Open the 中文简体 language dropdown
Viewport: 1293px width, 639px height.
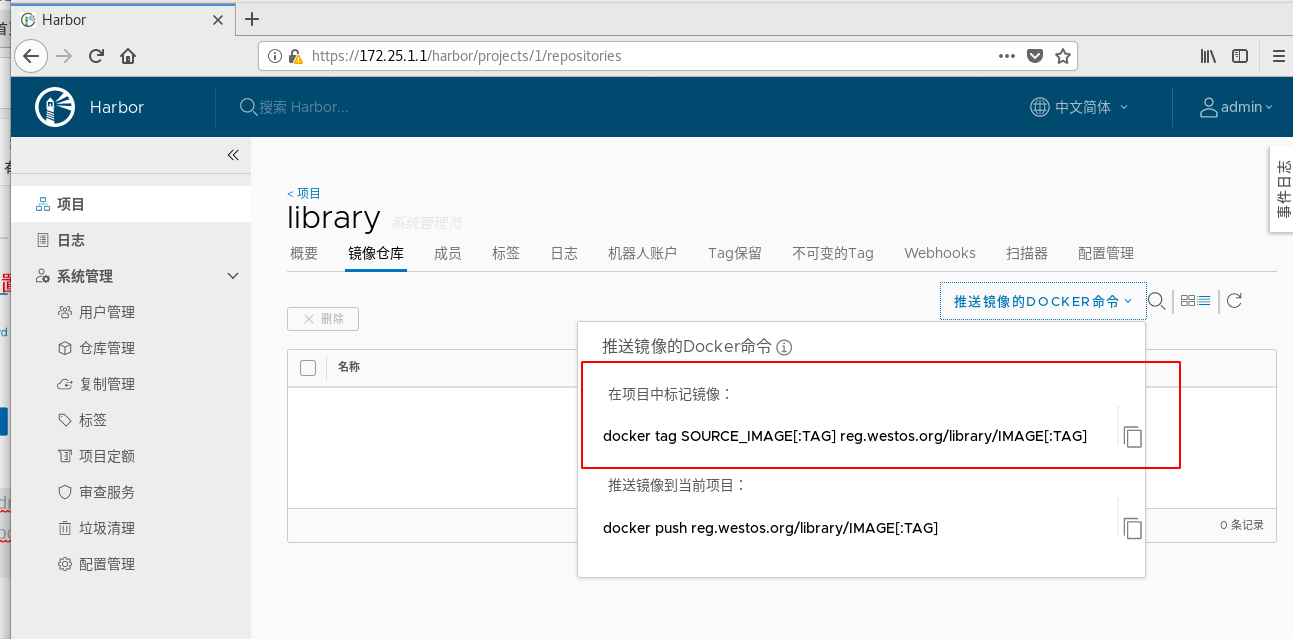tap(1079, 107)
